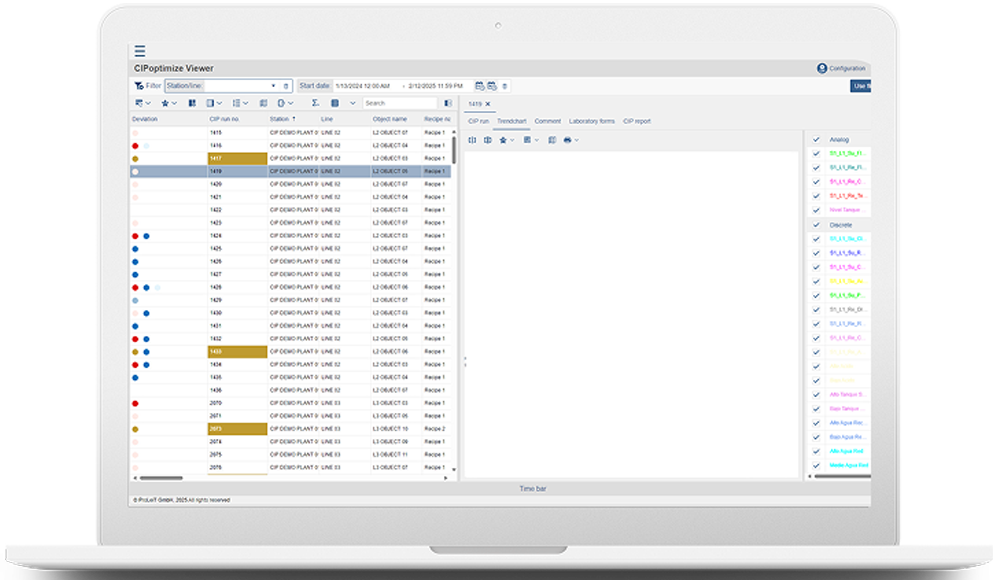Open the hamburger main menu

click(x=140, y=51)
